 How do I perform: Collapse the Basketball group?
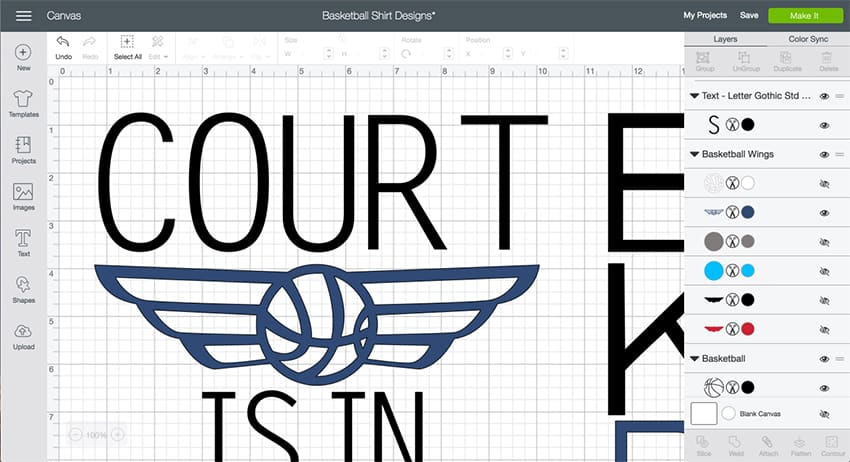pyautogui.click(x=694, y=359)
